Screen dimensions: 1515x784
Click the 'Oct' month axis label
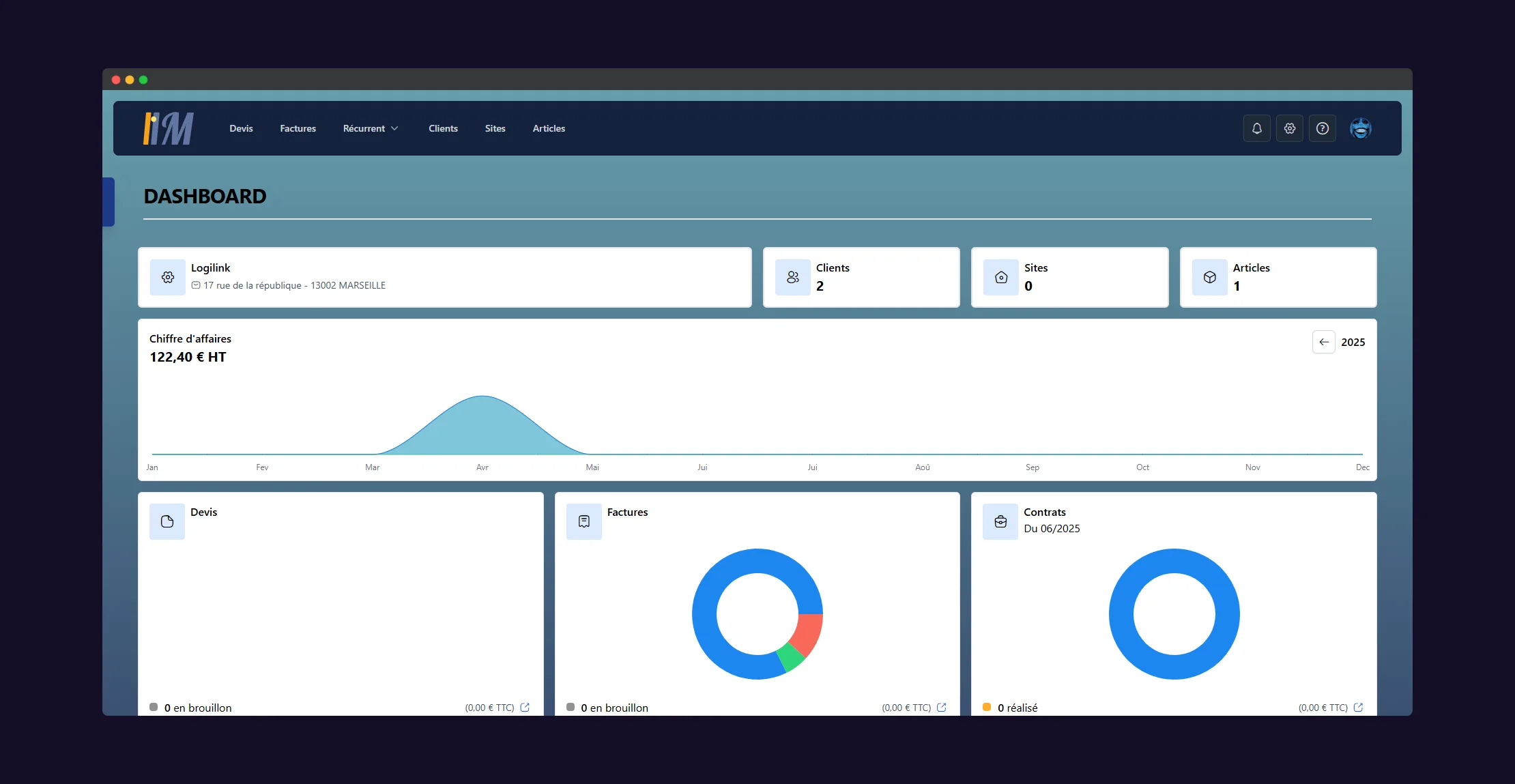click(x=1142, y=467)
